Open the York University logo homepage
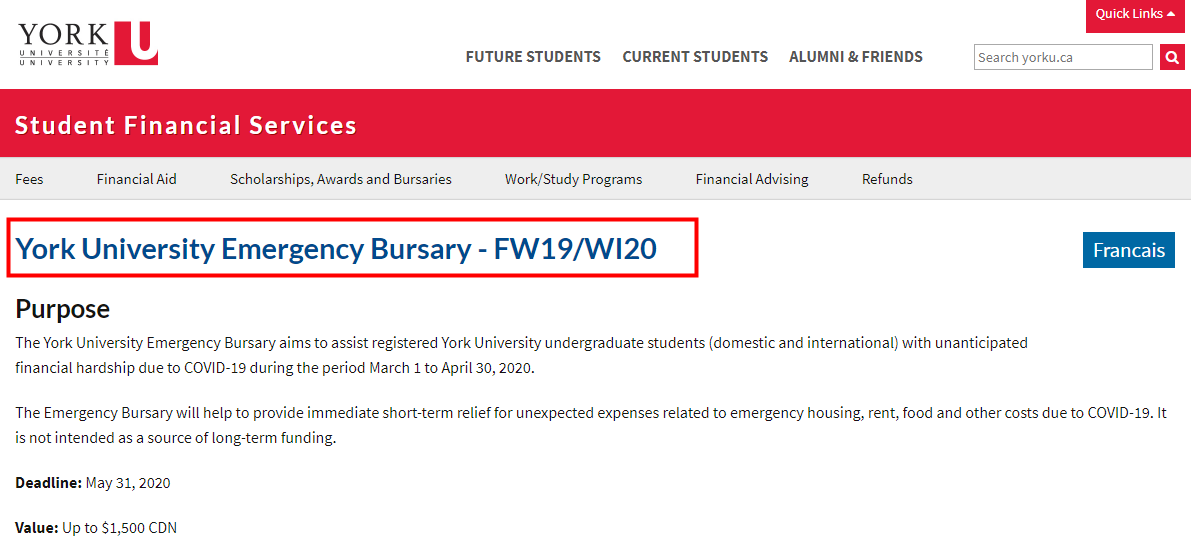This screenshot has width=1191, height=554. click(x=88, y=43)
